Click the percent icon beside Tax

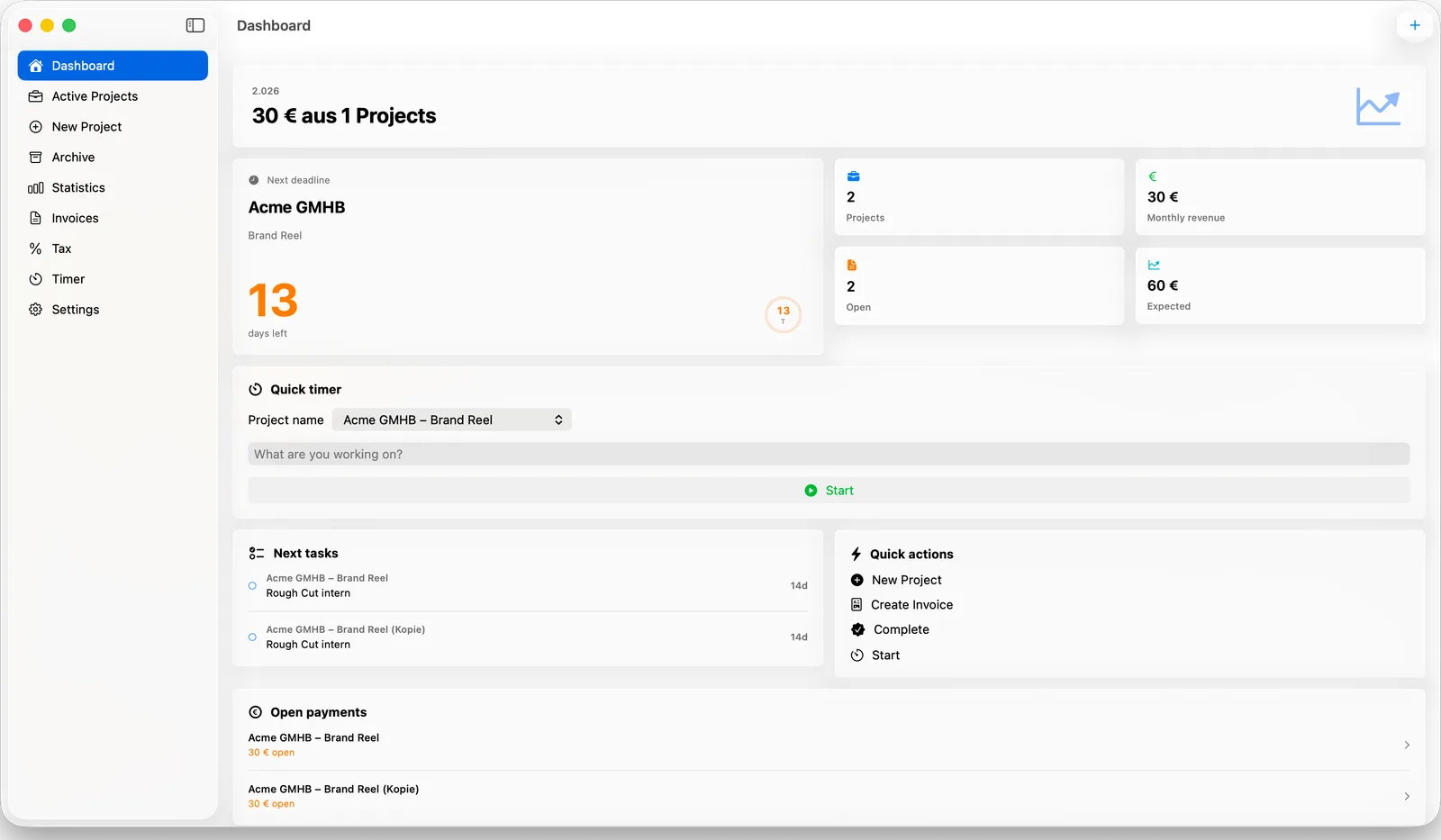36,248
